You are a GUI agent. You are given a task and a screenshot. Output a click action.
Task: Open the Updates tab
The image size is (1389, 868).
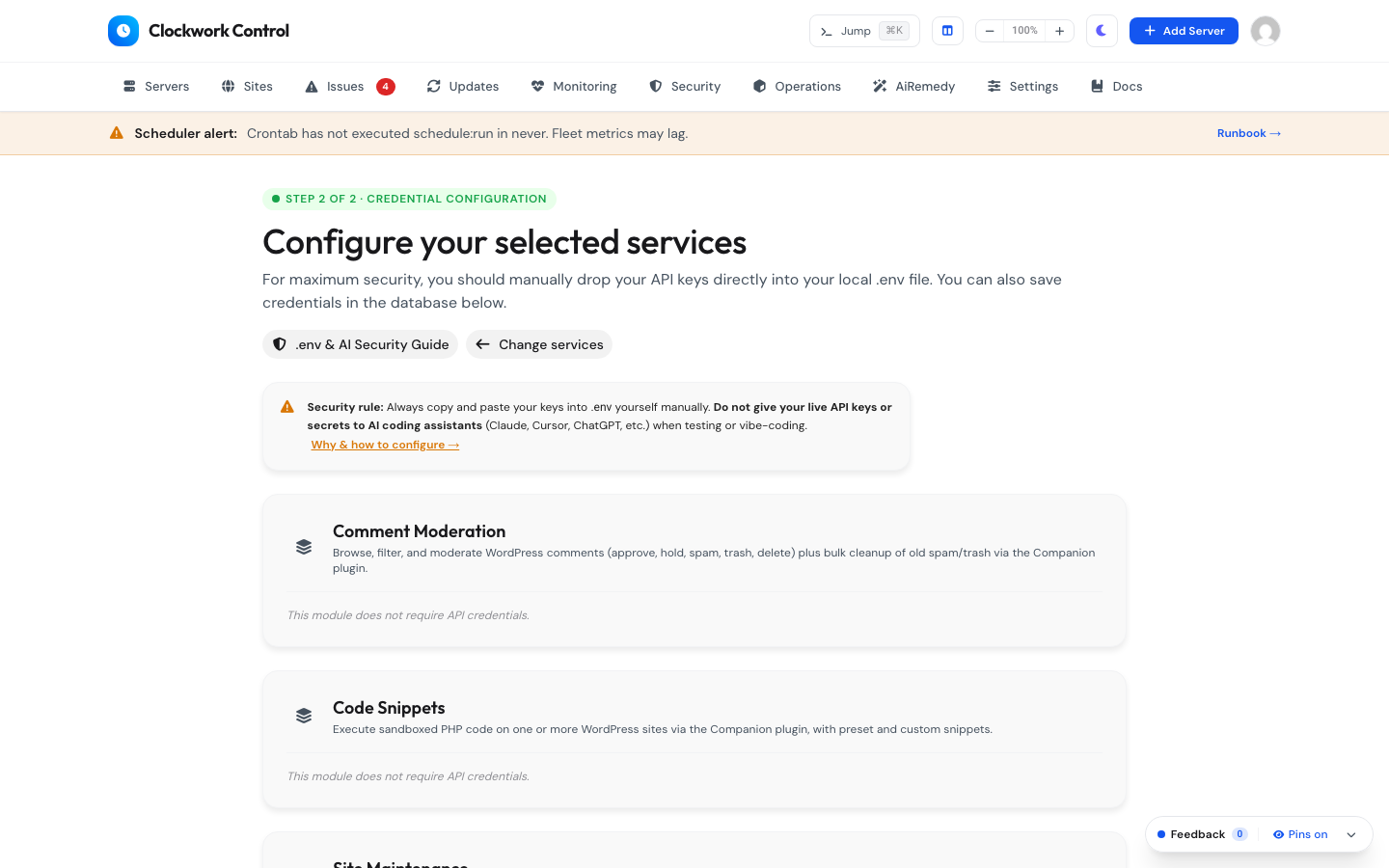[463, 87]
